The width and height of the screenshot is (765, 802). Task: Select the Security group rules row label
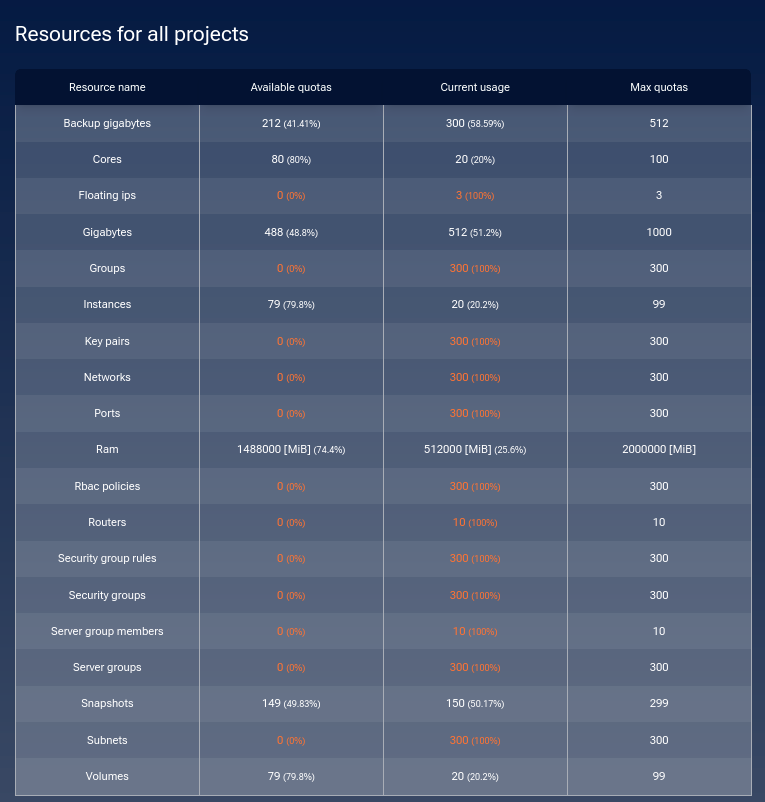coord(107,559)
